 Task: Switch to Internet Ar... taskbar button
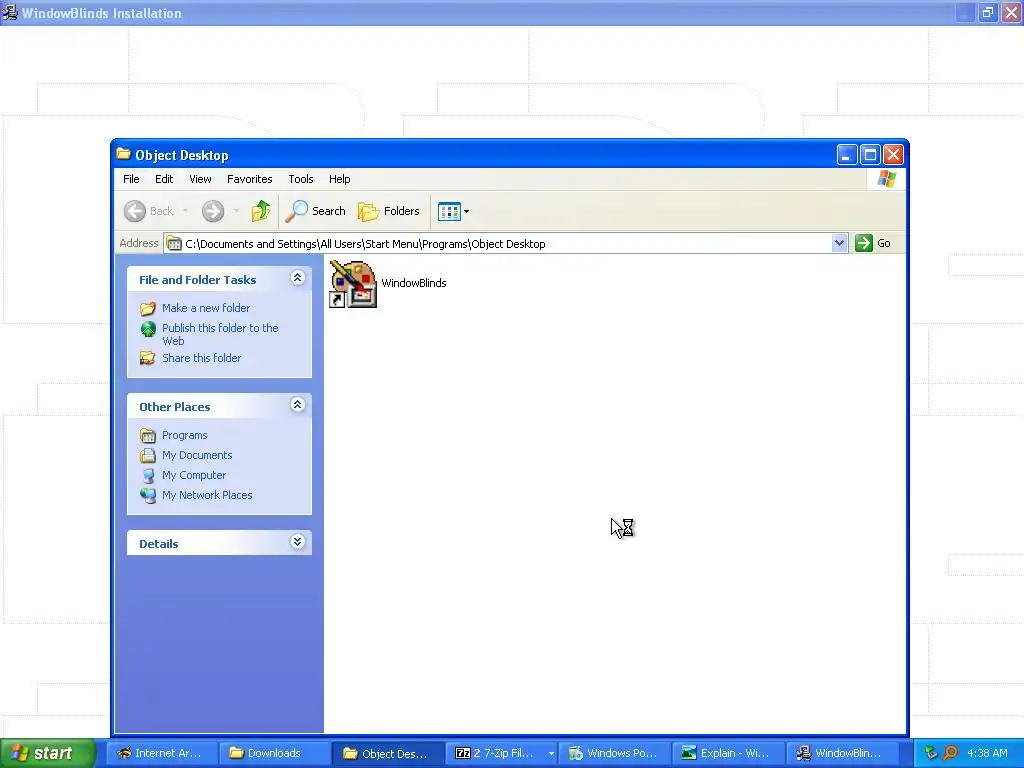pos(160,753)
